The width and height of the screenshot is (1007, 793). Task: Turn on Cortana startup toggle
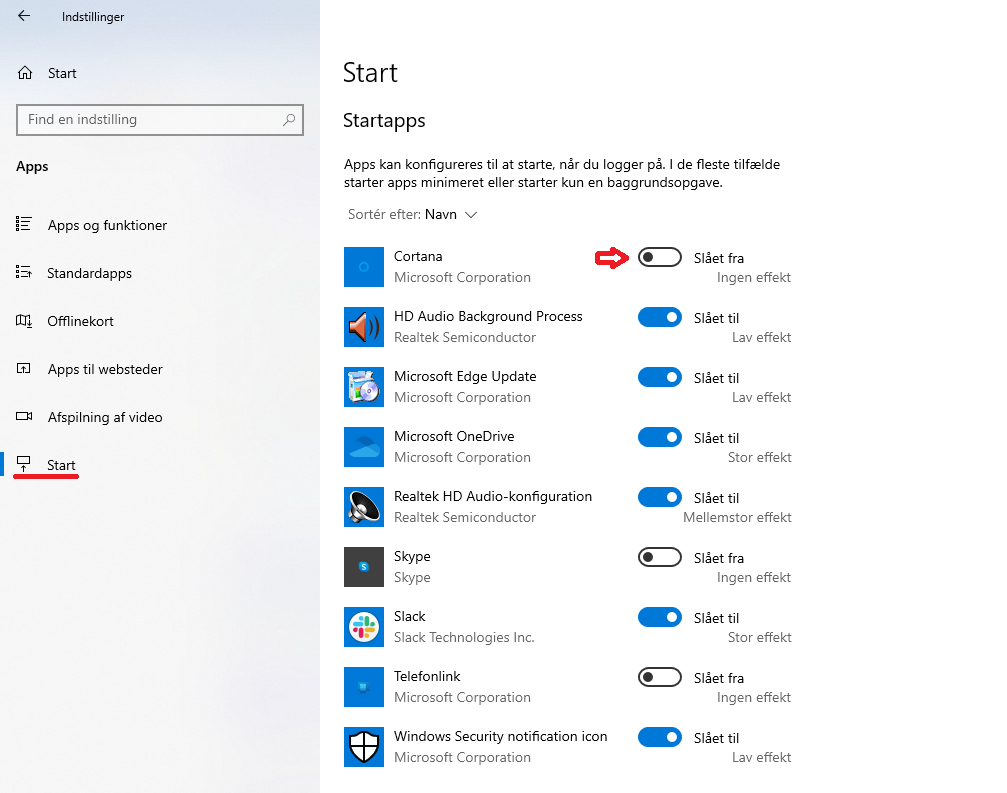pyautogui.click(x=660, y=257)
